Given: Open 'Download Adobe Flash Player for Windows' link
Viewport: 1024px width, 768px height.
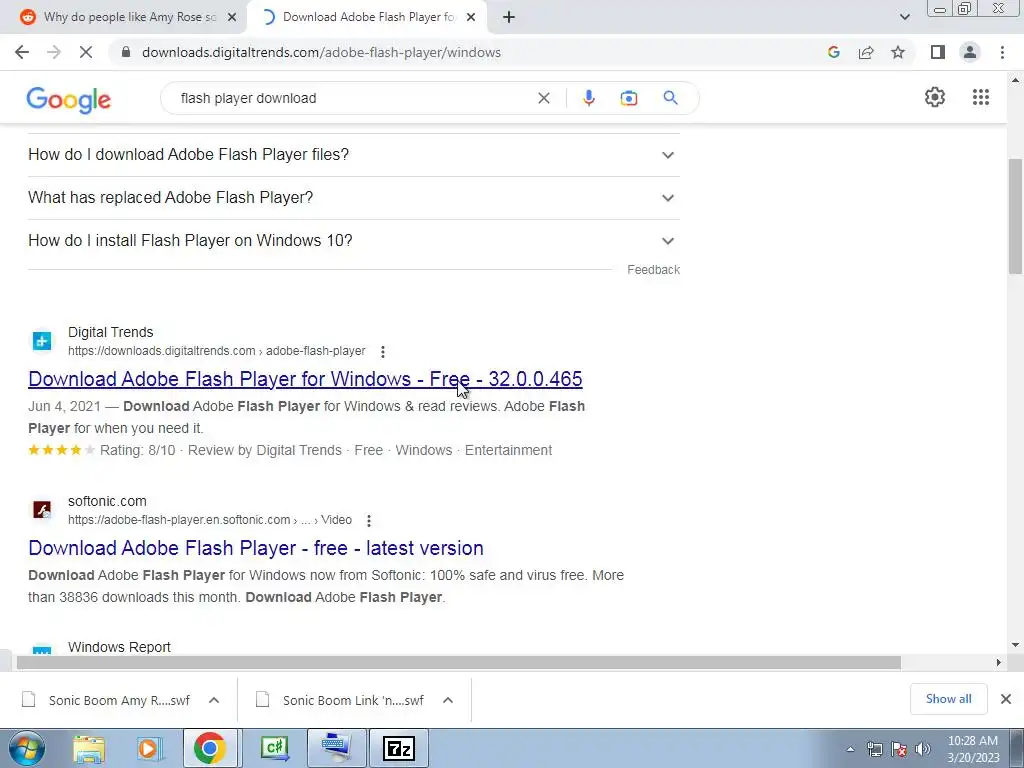Looking at the screenshot, I should [x=305, y=379].
